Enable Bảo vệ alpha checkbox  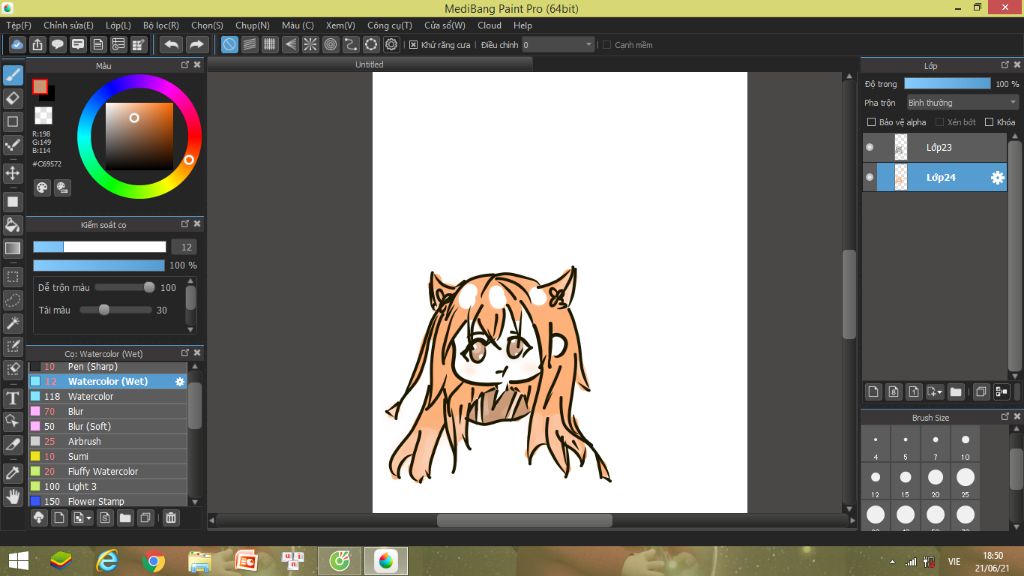pos(871,122)
